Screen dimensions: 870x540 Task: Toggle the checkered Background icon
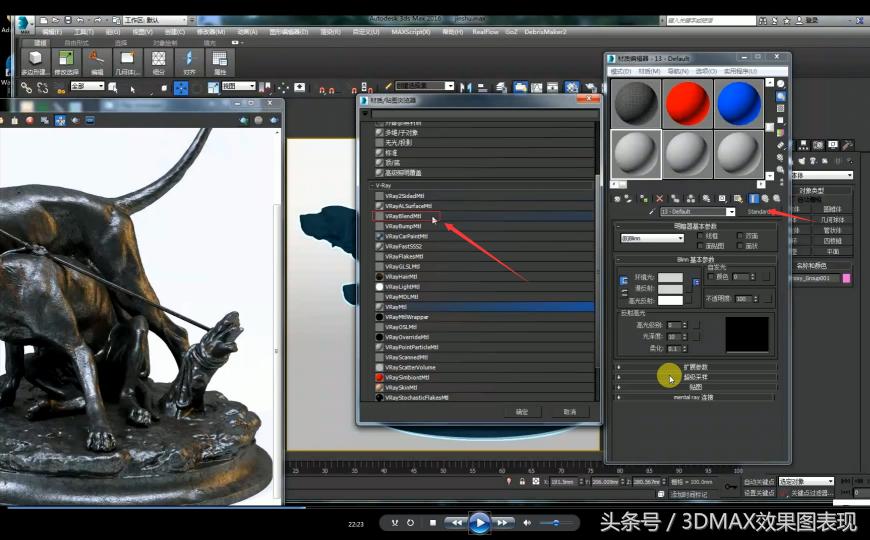(x=781, y=108)
